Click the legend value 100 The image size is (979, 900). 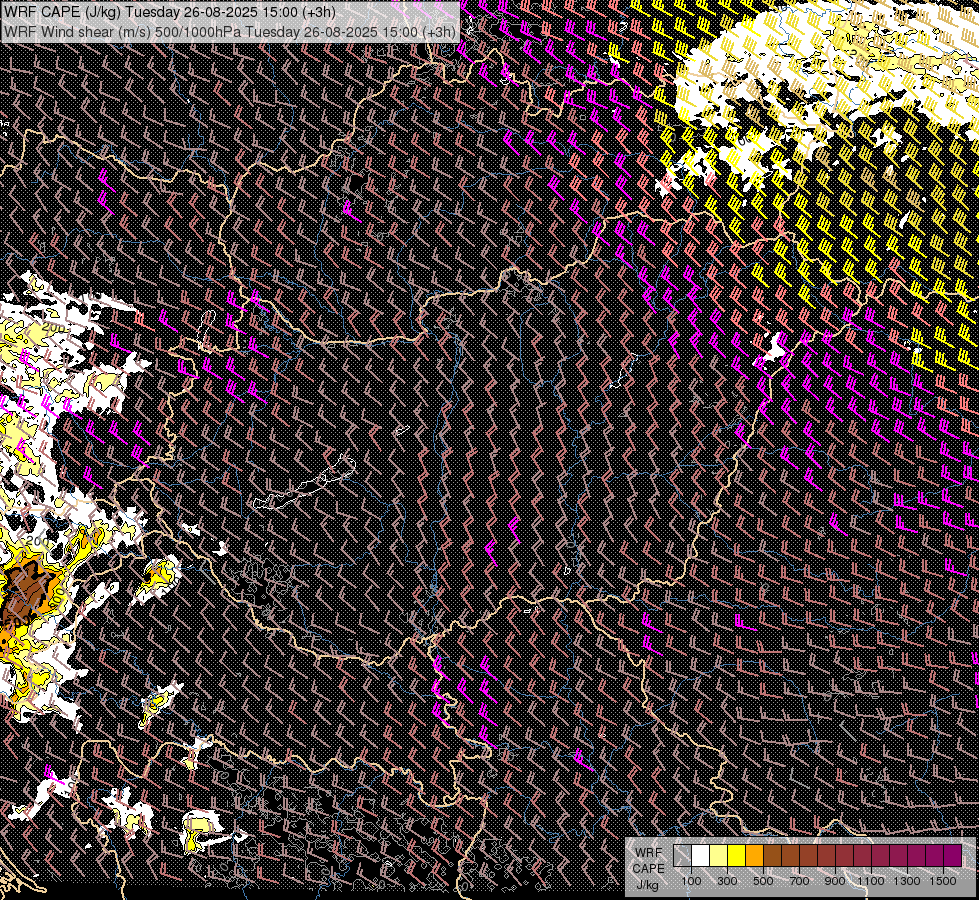pyautogui.click(x=691, y=881)
